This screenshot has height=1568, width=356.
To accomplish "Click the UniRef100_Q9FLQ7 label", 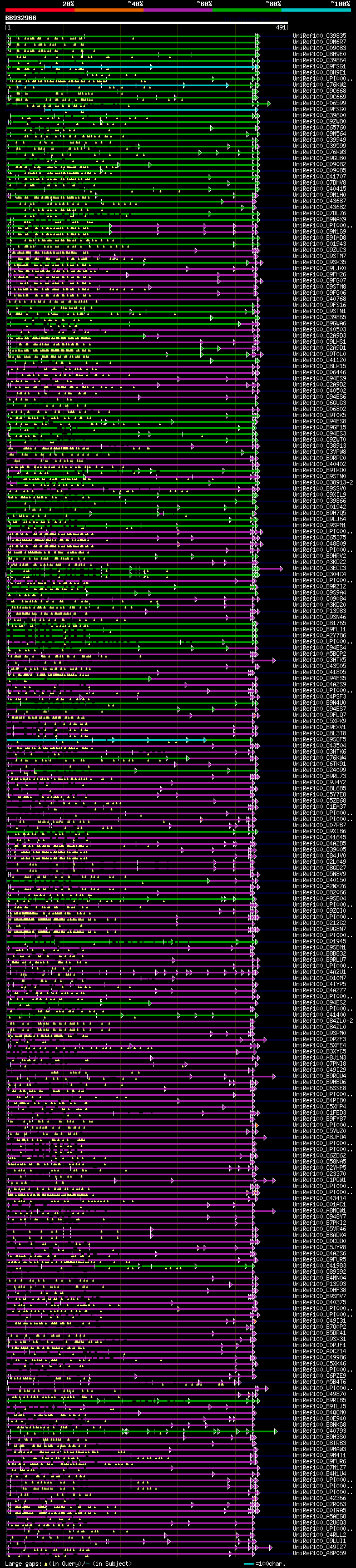I will coord(319,715).
